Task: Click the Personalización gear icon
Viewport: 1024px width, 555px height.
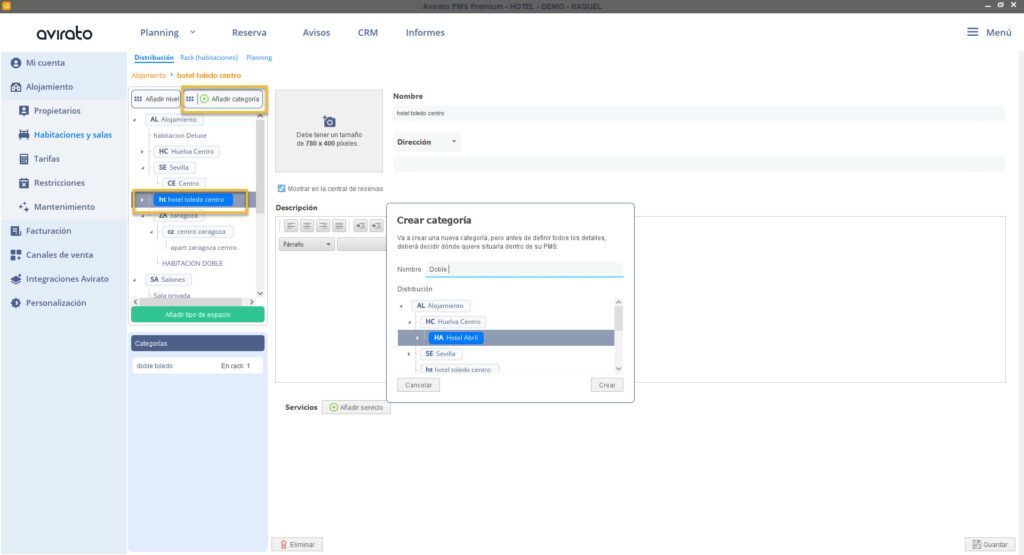Action: pyautogui.click(x=16, y=303)
